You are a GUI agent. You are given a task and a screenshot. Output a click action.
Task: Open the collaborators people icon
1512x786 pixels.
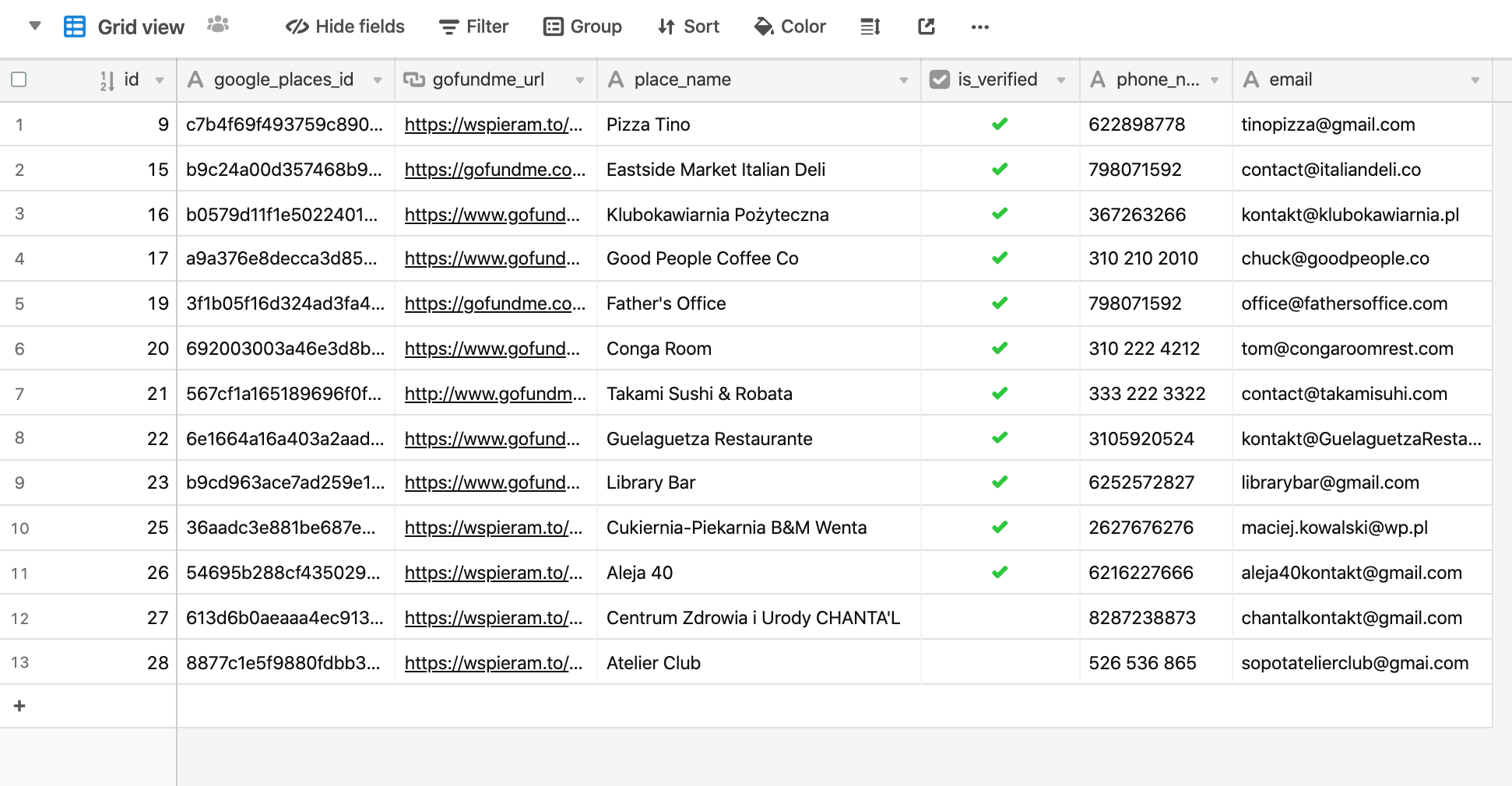[x=218, y=25]
